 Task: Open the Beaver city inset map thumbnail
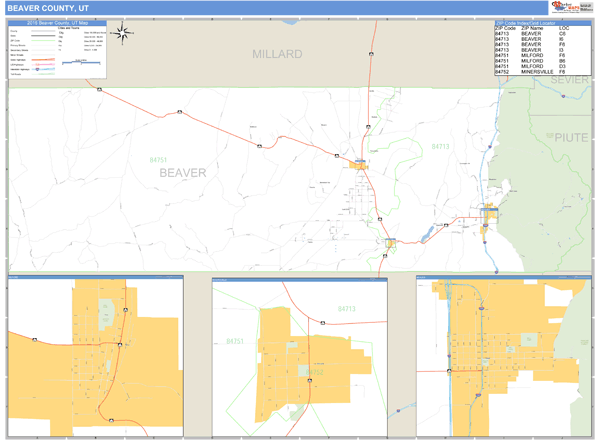(x=504, y=356)
